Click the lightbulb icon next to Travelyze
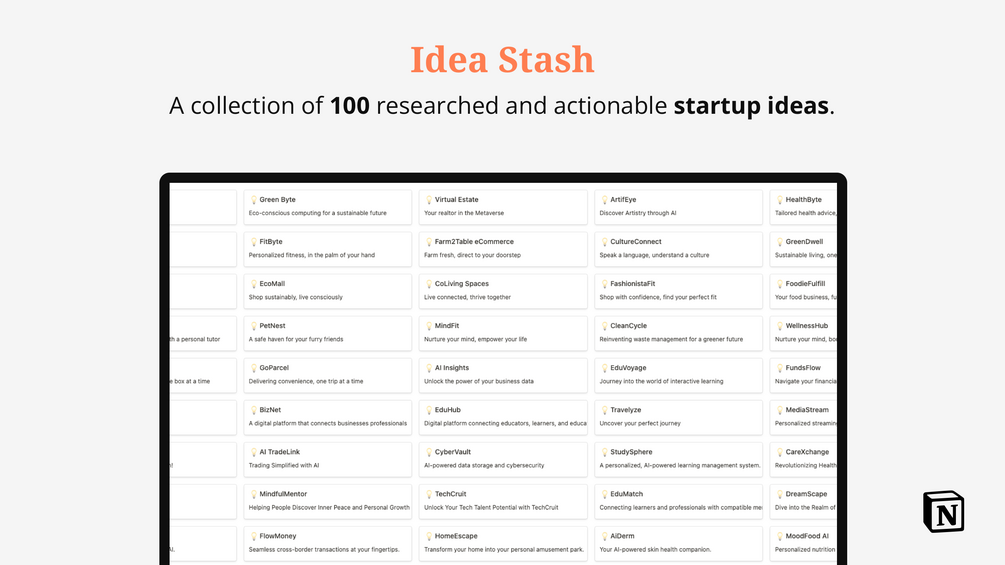 tap(604, 410)
